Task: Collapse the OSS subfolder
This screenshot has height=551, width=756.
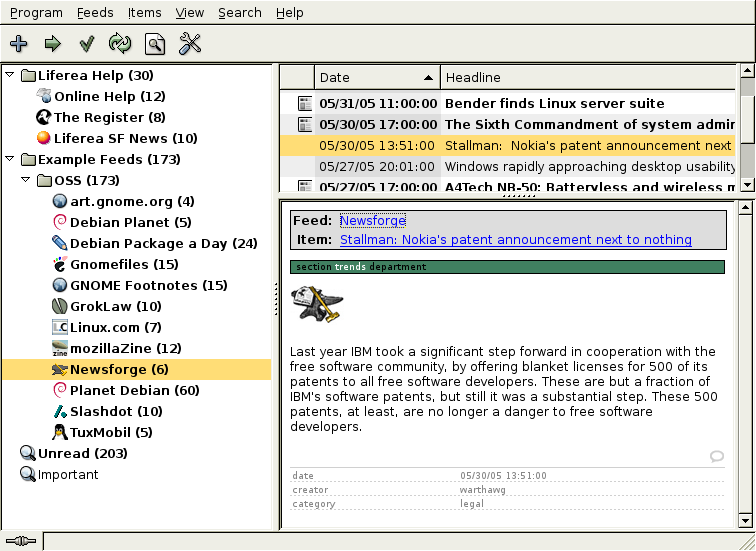Action: tap(26, 180)
